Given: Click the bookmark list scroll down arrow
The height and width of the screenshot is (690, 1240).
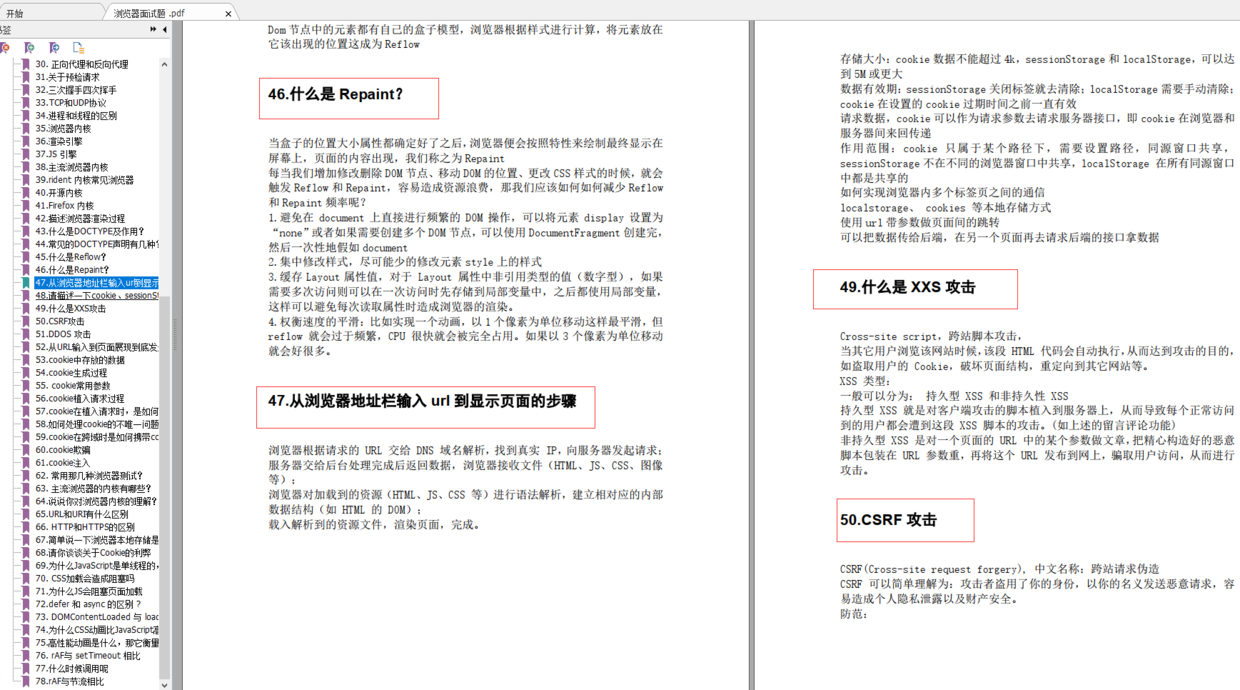Looking at the screenshot, I should 165,685.
